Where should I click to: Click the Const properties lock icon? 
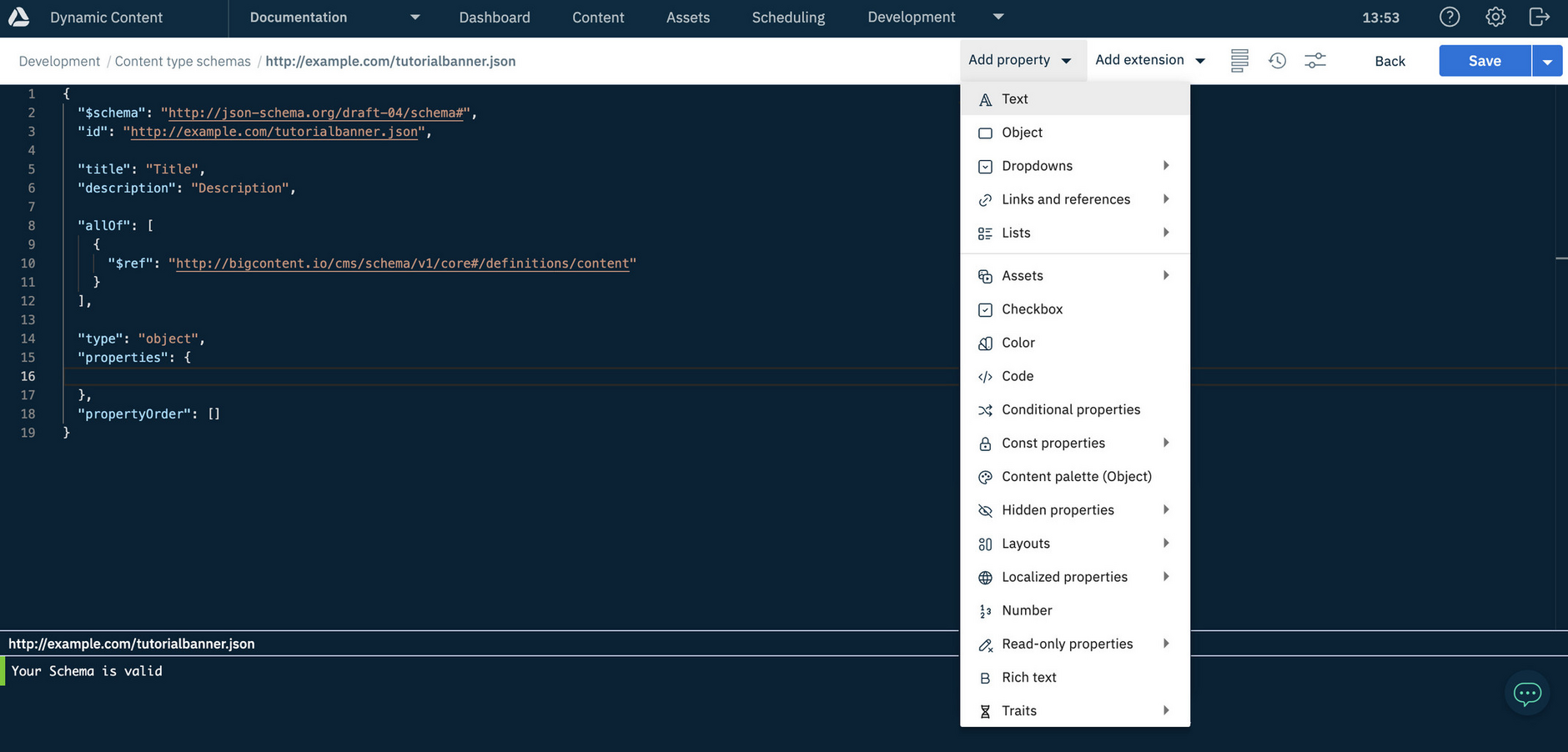pos(985,444)
